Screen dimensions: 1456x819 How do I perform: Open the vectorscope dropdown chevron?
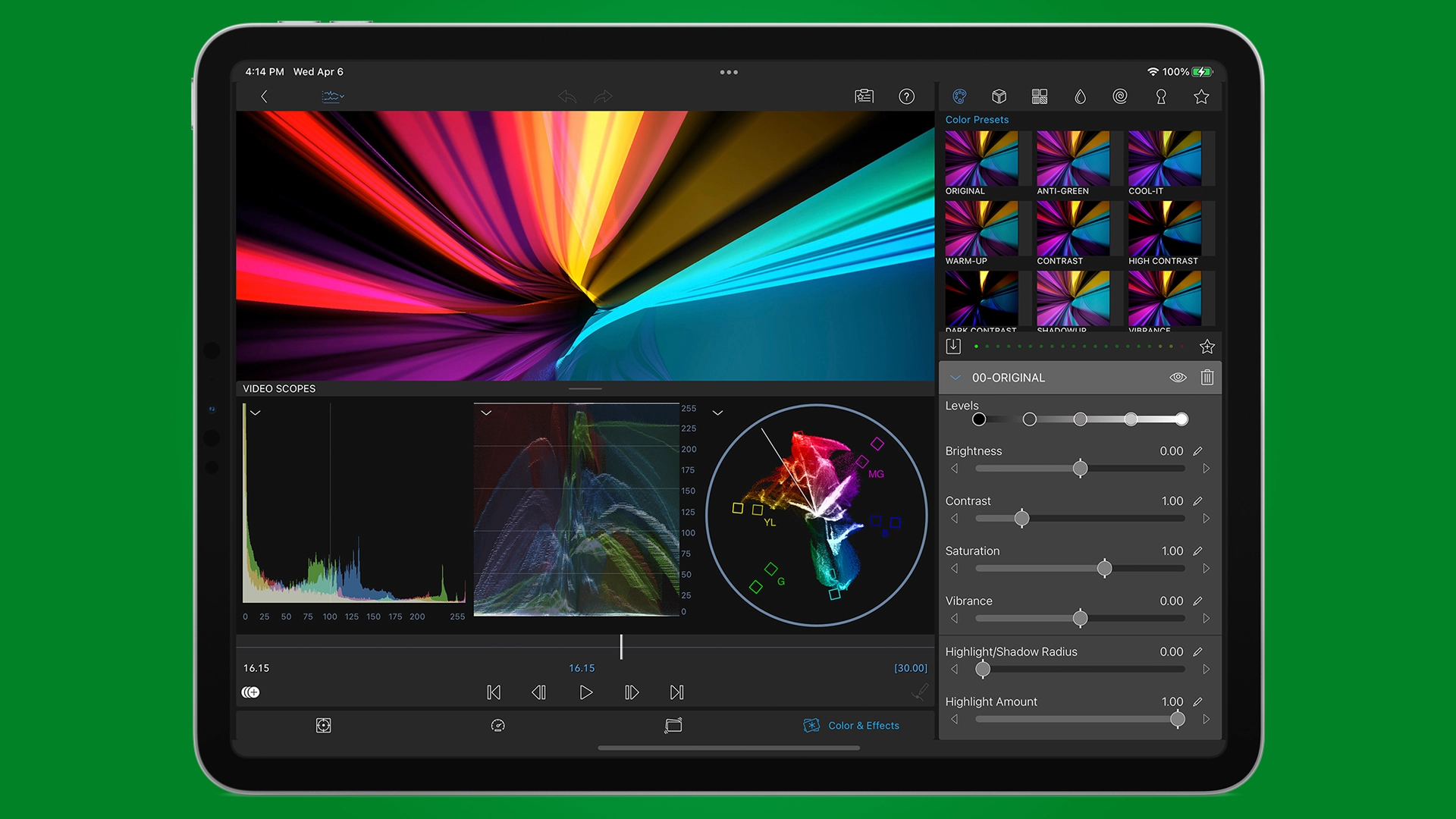tap(717, 413)
